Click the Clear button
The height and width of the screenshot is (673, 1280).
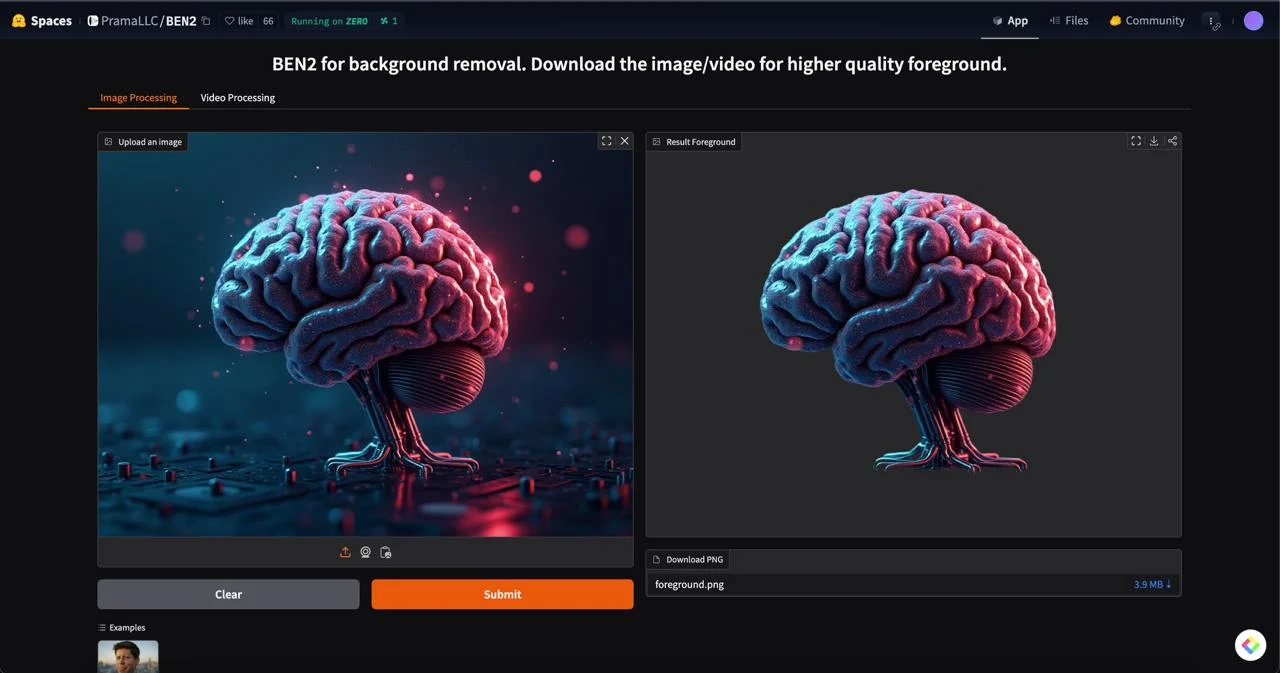point(228,594)
